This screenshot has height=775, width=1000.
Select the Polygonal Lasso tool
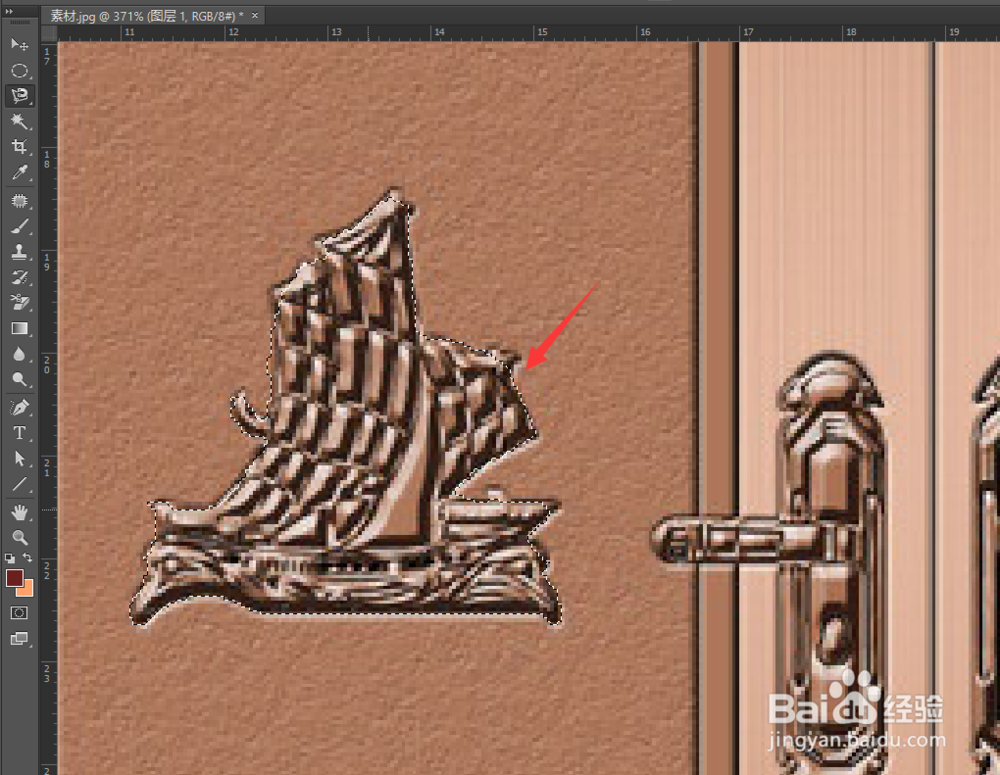click(x=19, y=96)
